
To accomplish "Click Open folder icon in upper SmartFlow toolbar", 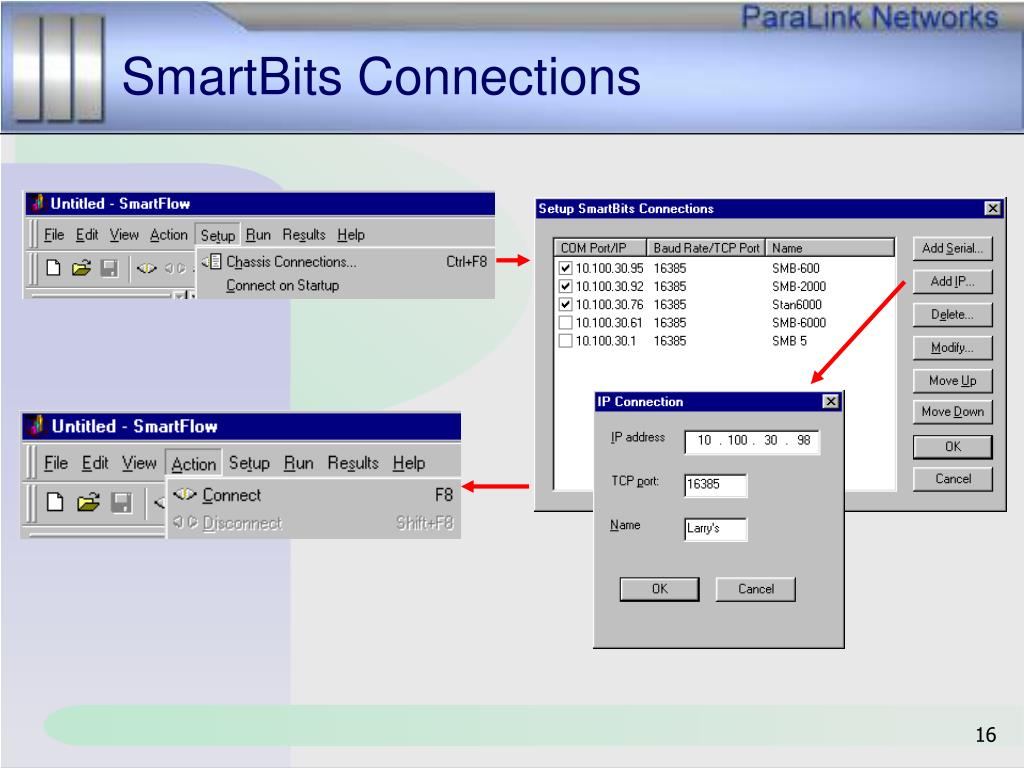I will (82, 268).
